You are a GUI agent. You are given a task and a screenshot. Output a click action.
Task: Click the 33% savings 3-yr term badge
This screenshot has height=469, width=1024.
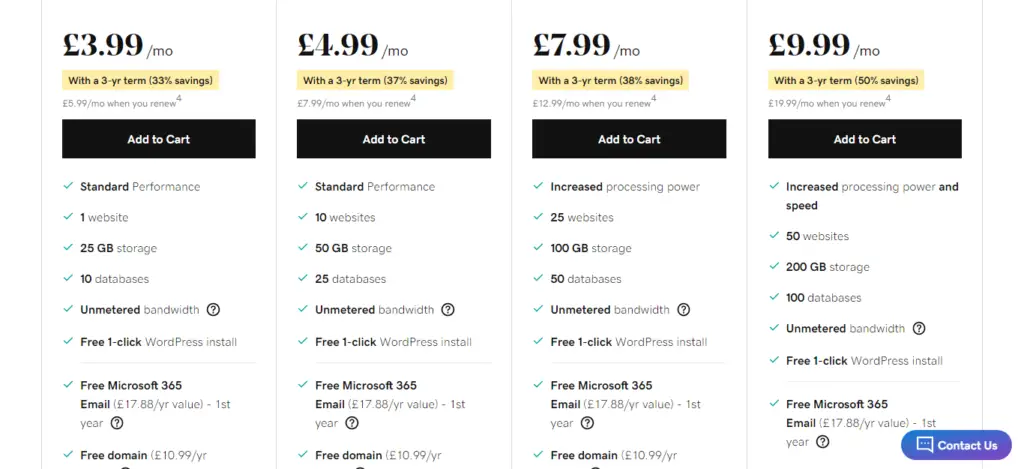click(140, 80)
